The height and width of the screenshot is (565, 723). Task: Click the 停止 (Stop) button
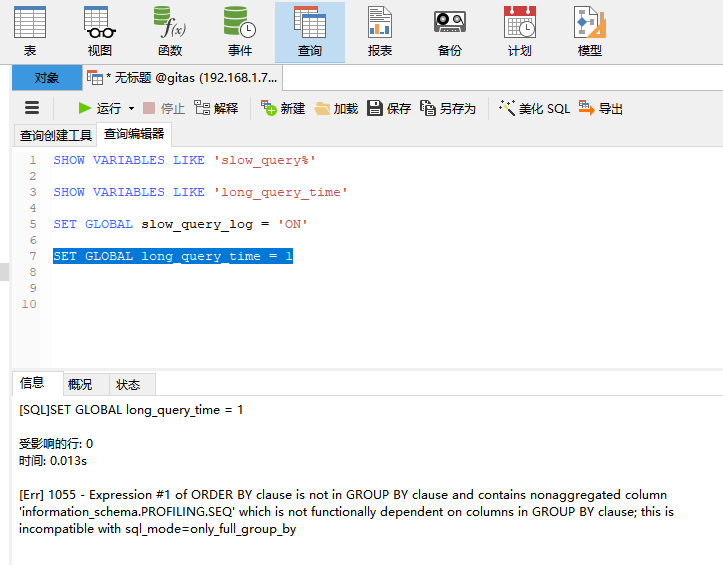point(164,108)
